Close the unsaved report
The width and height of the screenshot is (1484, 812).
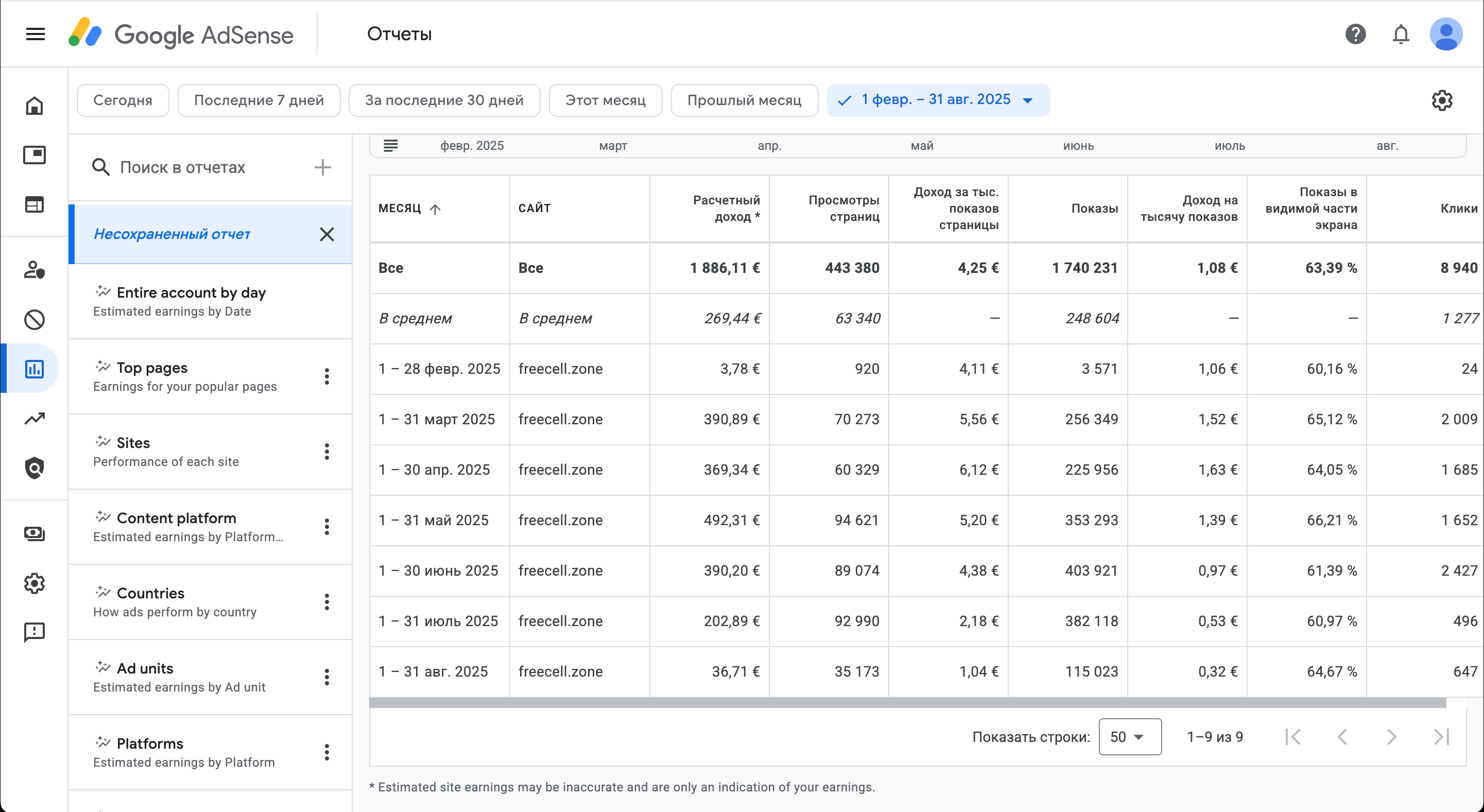click(326, 234)
